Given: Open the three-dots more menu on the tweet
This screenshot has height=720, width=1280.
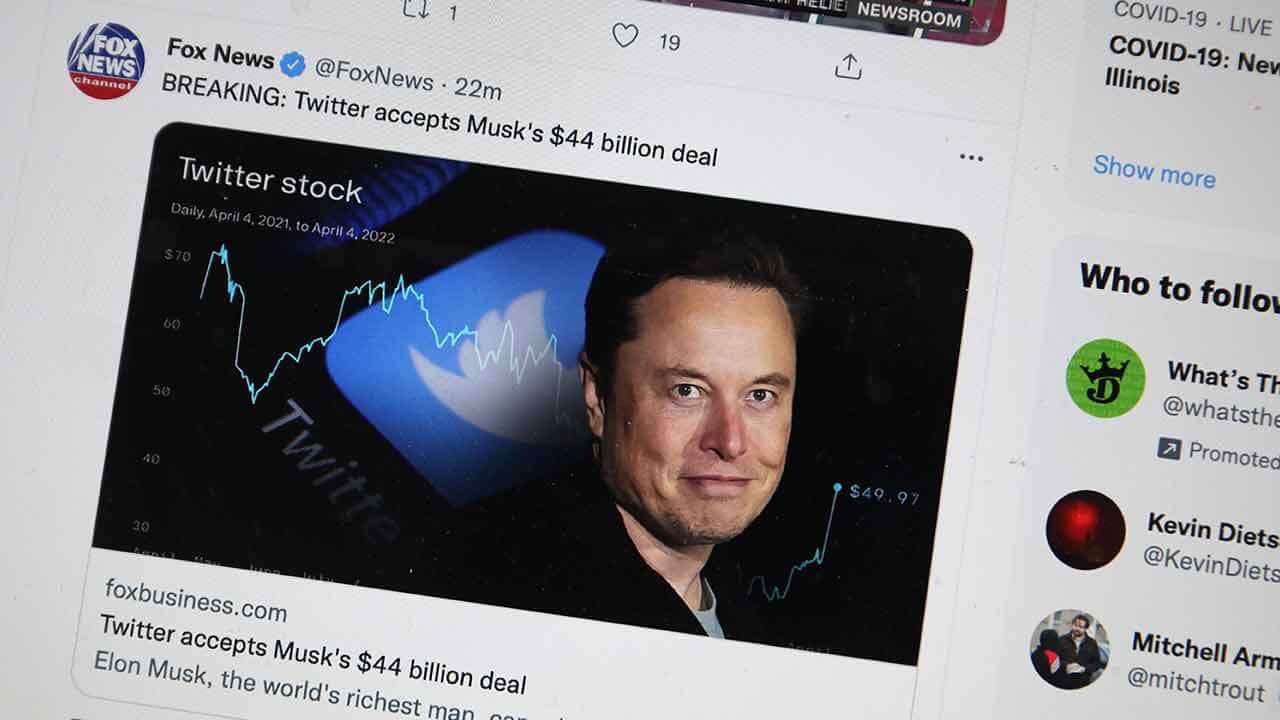Looking at the screenshot, I should (971, 157).
